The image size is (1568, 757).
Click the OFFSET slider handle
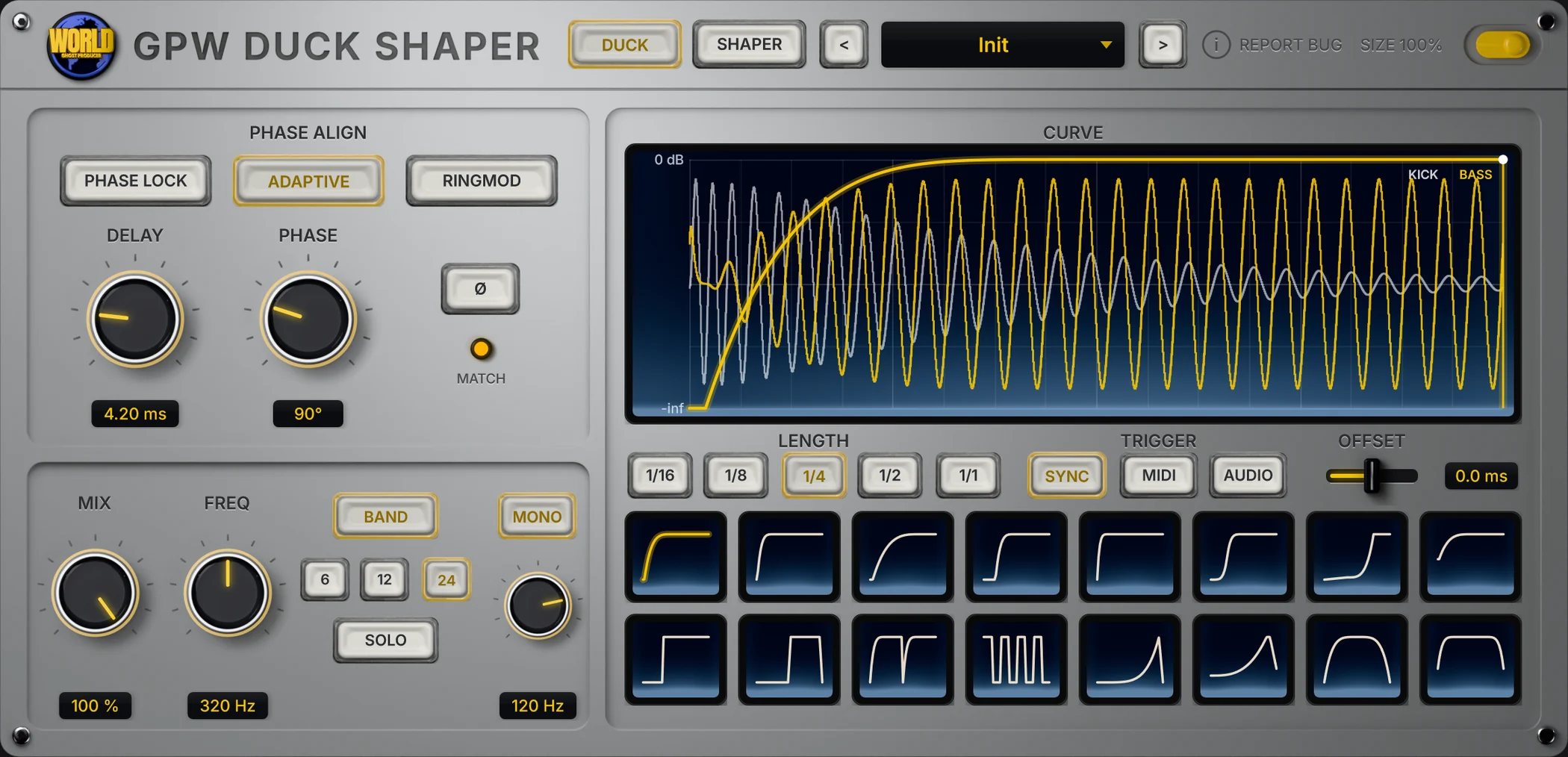pyautogui.click(x=1372, y=476)
